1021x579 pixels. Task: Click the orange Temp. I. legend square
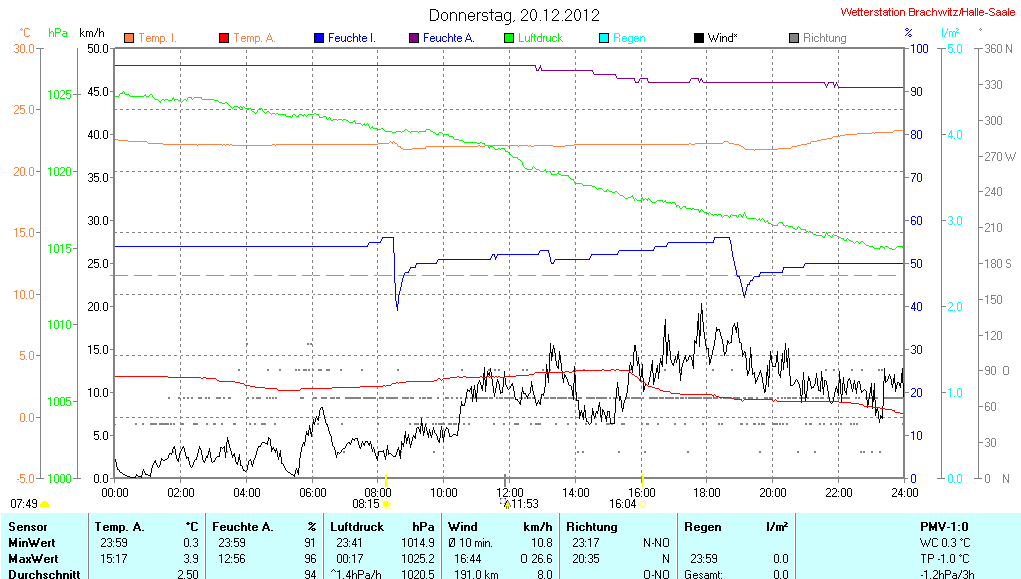pos(129,38)
